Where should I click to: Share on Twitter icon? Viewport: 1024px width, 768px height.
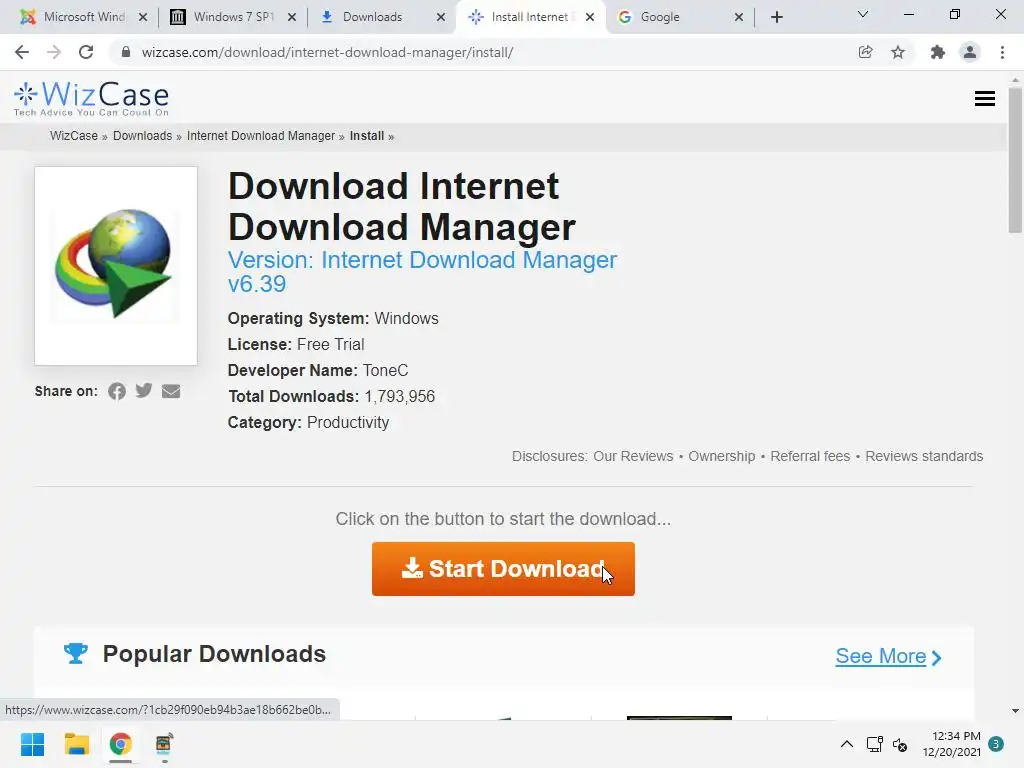pyautogui.click(x=144, y=391)
